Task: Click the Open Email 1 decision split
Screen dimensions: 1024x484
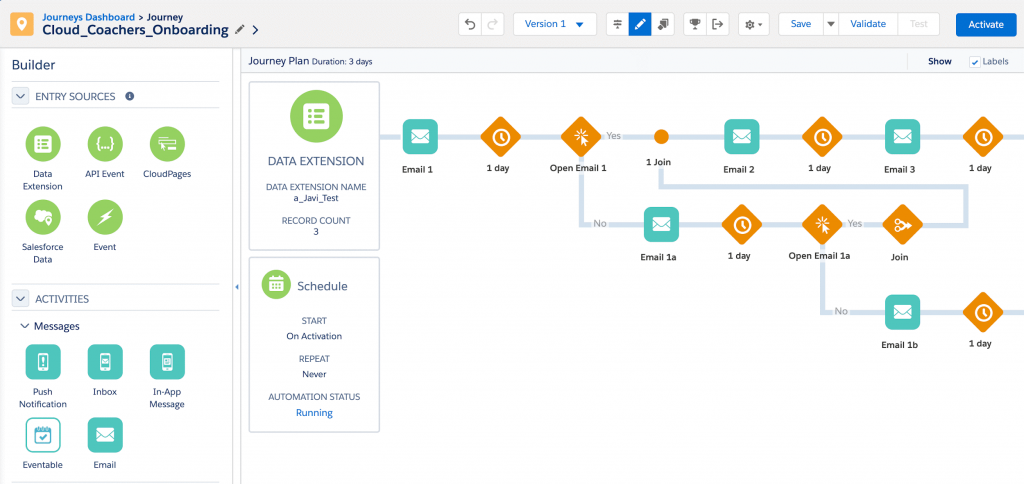Action: pos(581,137)
